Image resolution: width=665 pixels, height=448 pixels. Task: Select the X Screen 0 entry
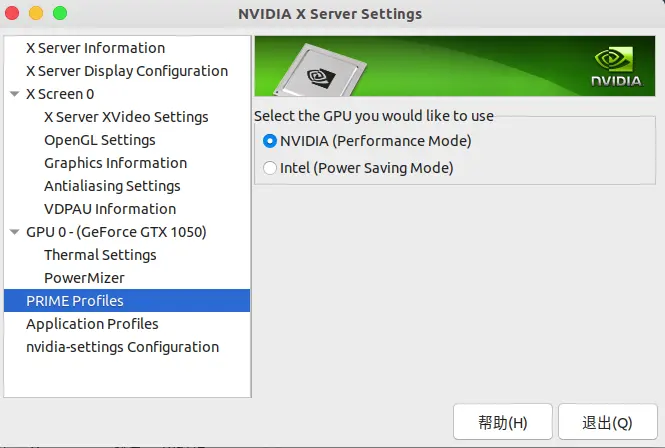[60, 94]
